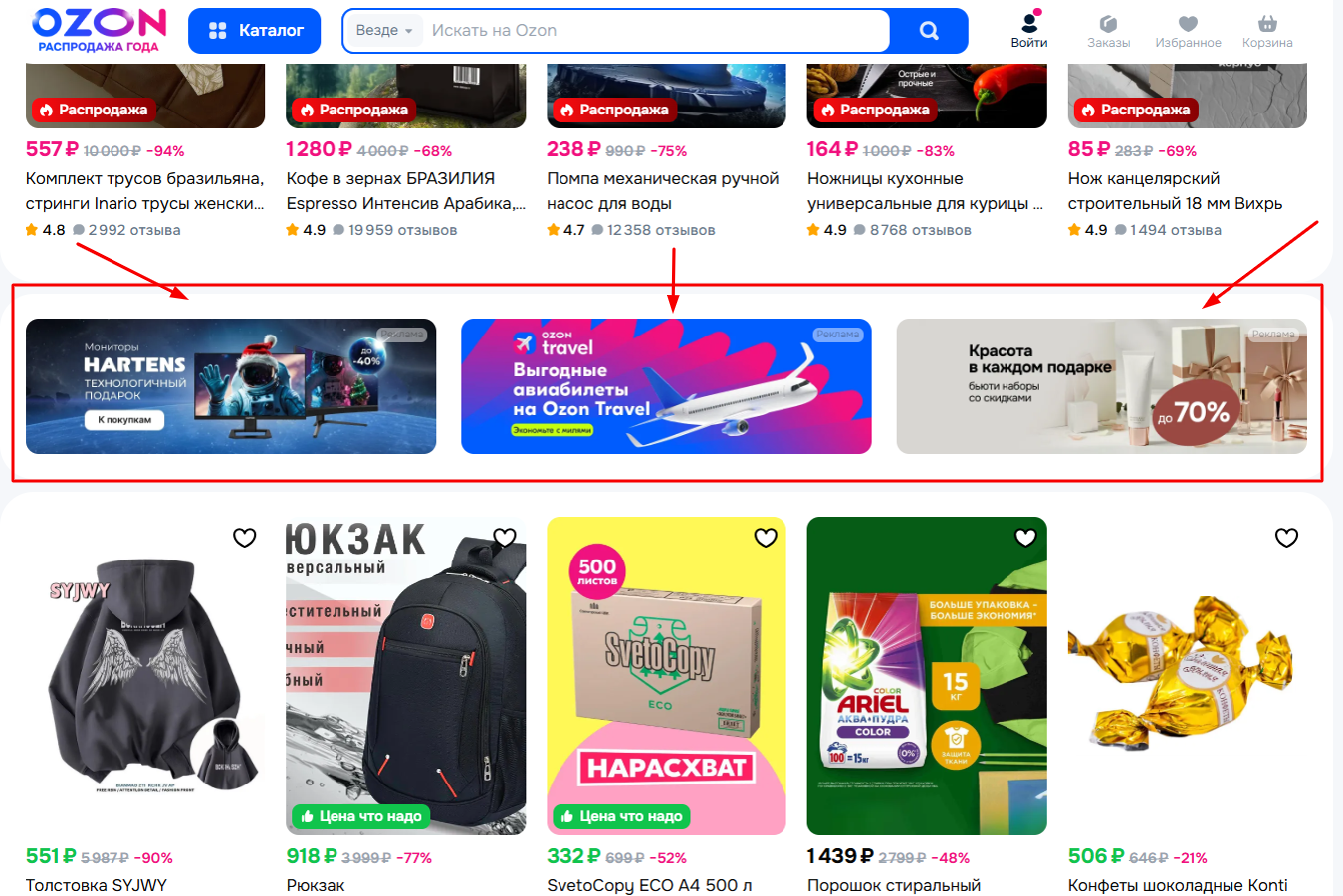Click К покупкам button on Hartens banner
Viewport: 1343px width, 896px height.
(124, 420)
